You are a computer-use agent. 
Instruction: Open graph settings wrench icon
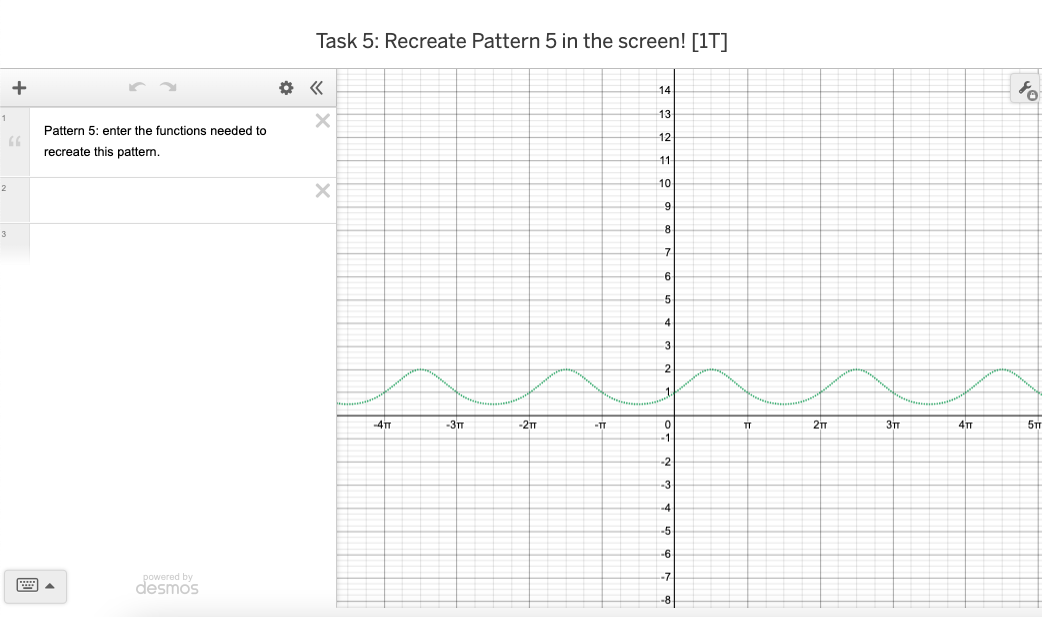click(x=1027, y=88)
